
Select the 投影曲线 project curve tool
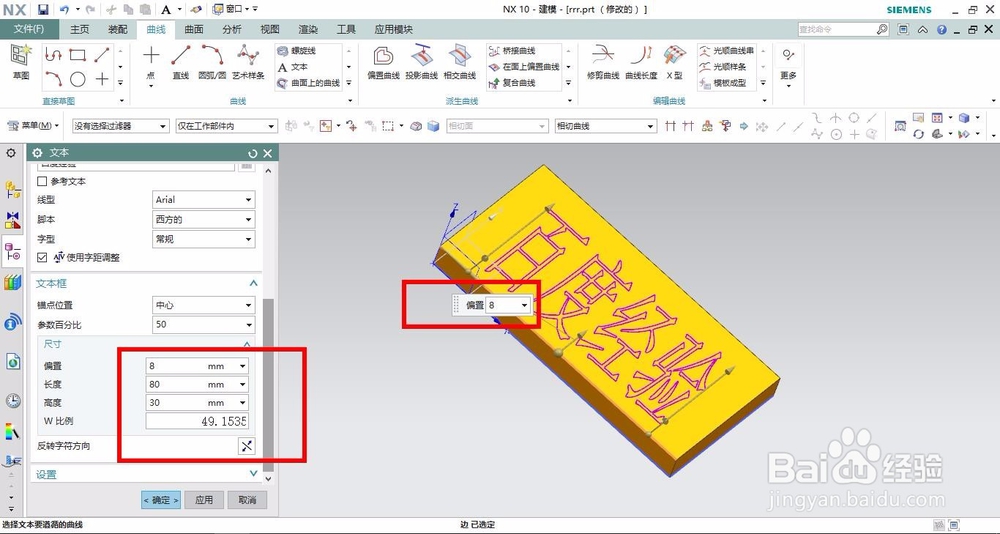[x=422, y=63]
